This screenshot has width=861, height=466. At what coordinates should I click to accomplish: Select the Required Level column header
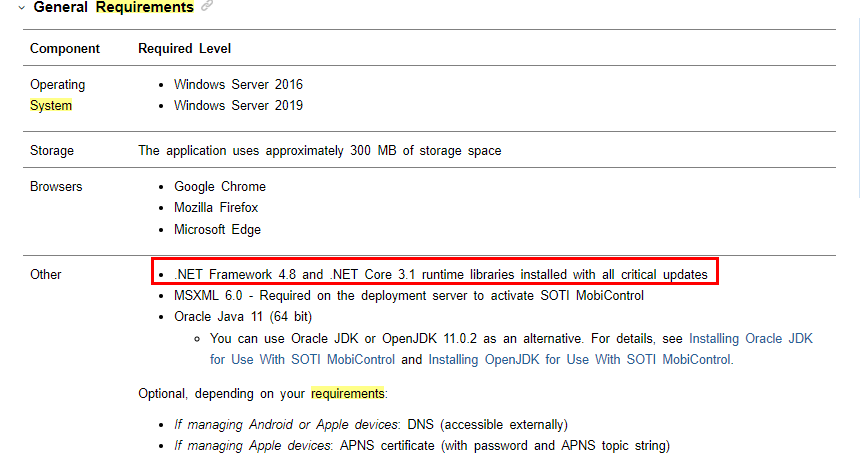pos(185,48)
